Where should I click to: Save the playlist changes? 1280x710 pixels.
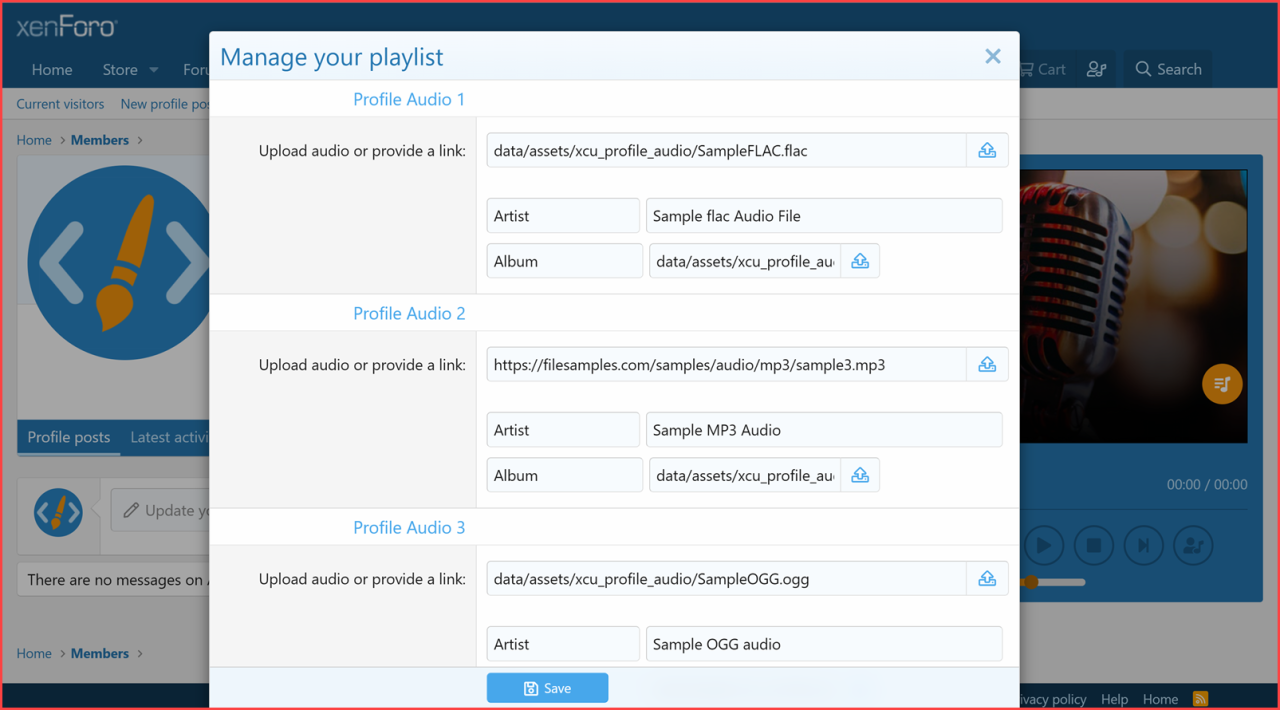(x=547, y=688)
